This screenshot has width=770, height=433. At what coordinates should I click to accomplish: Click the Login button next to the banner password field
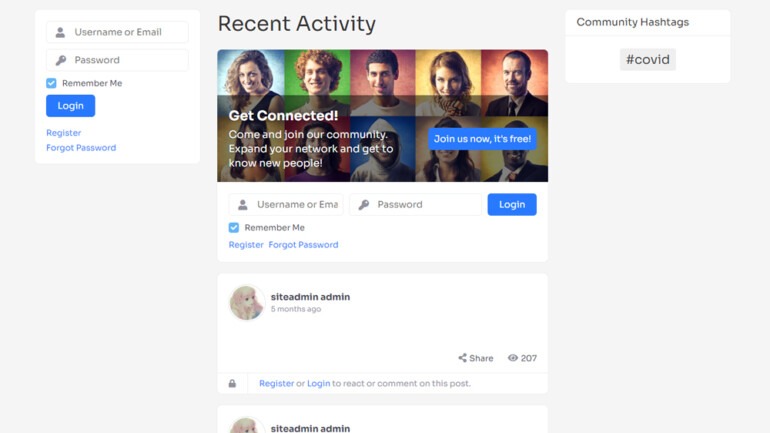[x=512, y=204]
